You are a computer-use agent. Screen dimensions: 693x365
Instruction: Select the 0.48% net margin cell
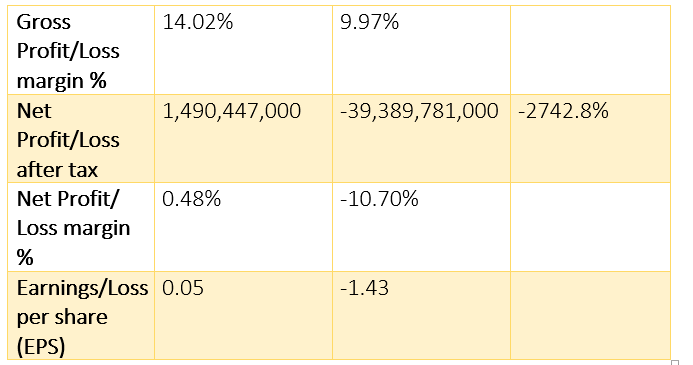coord(244,227)
